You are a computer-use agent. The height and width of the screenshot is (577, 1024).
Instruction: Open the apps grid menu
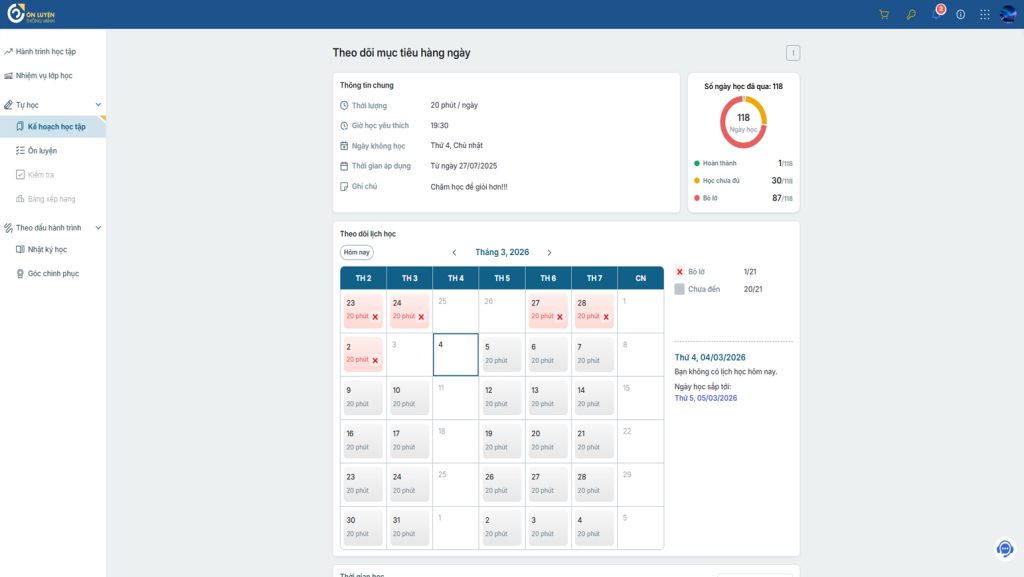[985, 14]
